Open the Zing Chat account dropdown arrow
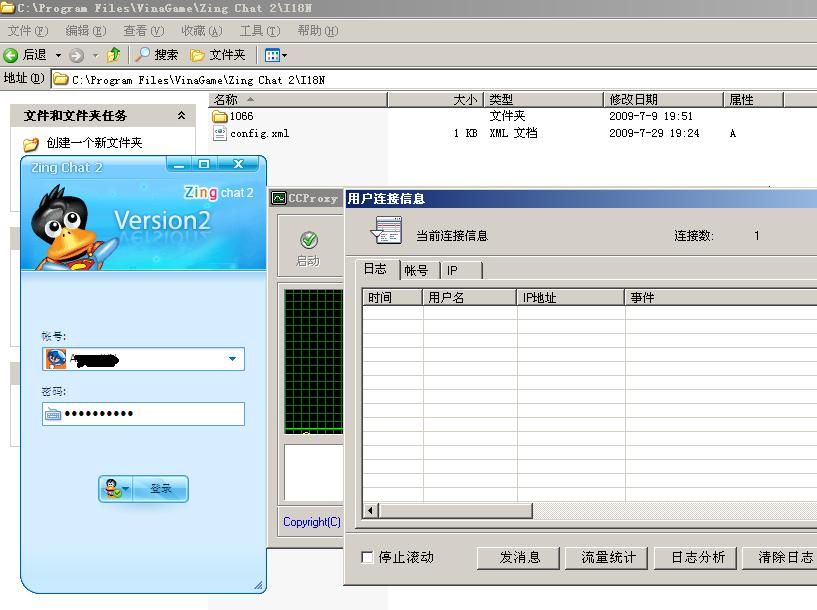817x610 pixels. (x=232, y=359)
